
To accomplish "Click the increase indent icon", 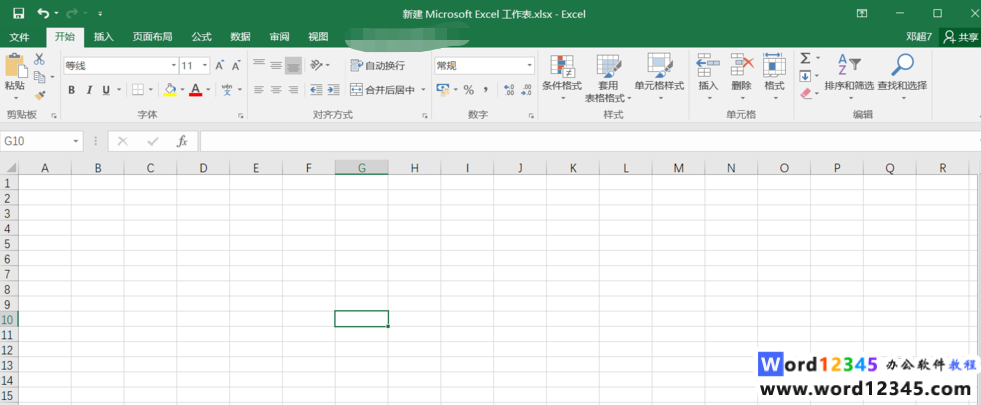I will 333,90.
